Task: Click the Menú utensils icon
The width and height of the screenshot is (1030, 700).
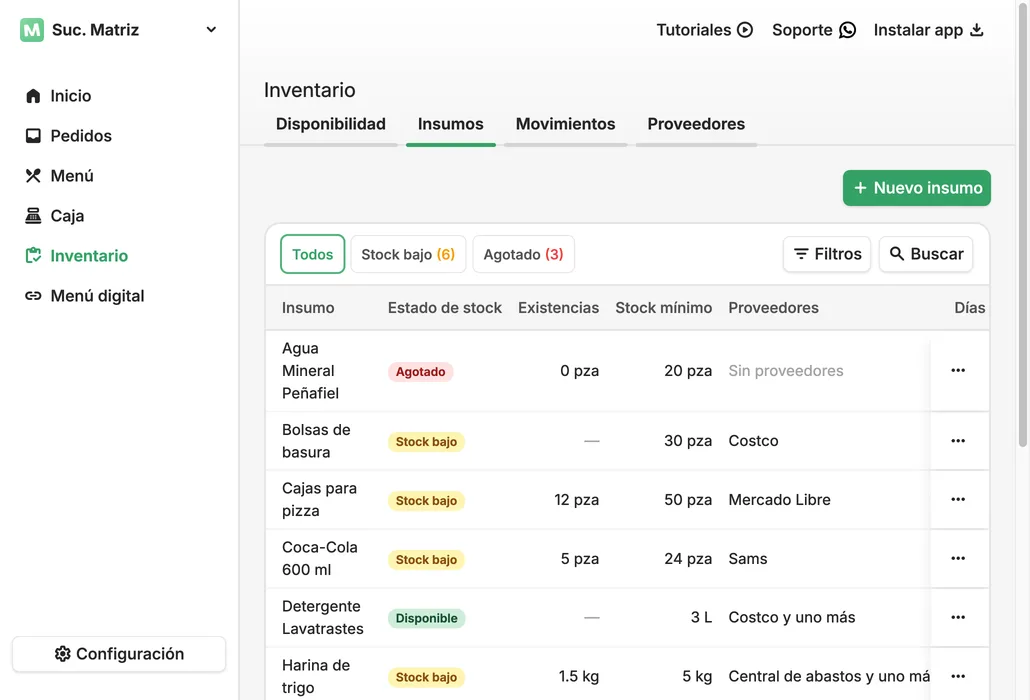Action: (33, 176)
